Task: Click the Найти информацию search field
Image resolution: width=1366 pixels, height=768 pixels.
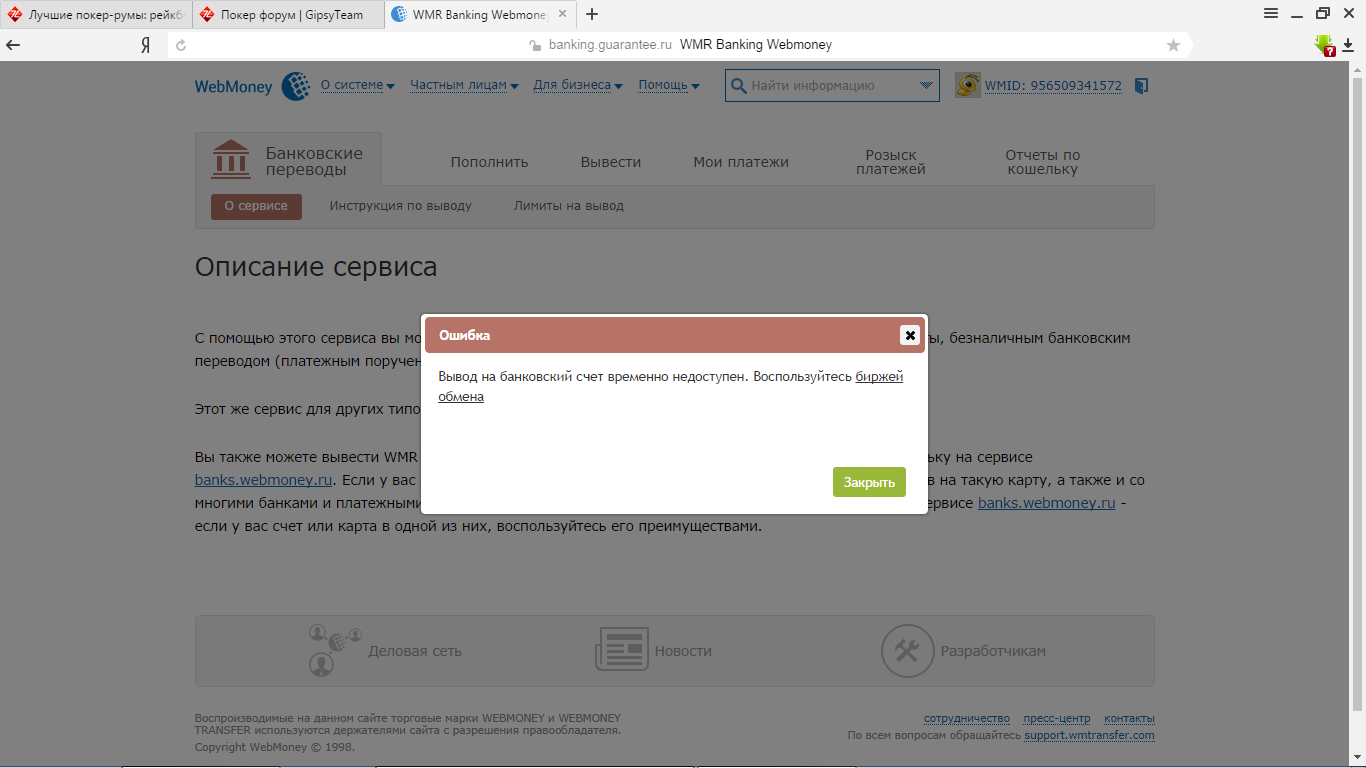Action: 832,86
